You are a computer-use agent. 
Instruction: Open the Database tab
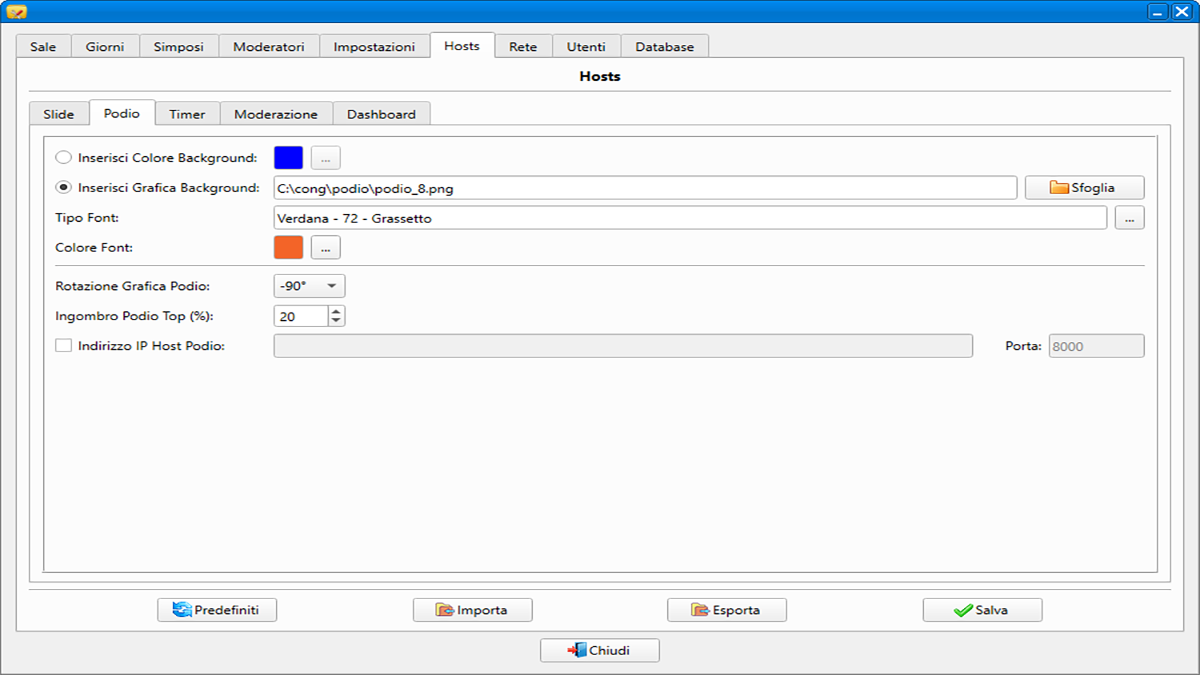665,47
